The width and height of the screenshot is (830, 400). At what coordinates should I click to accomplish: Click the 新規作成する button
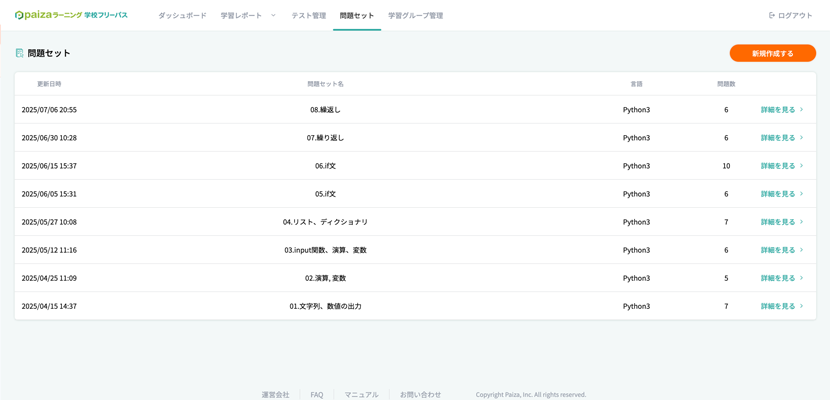coord(773,53)
